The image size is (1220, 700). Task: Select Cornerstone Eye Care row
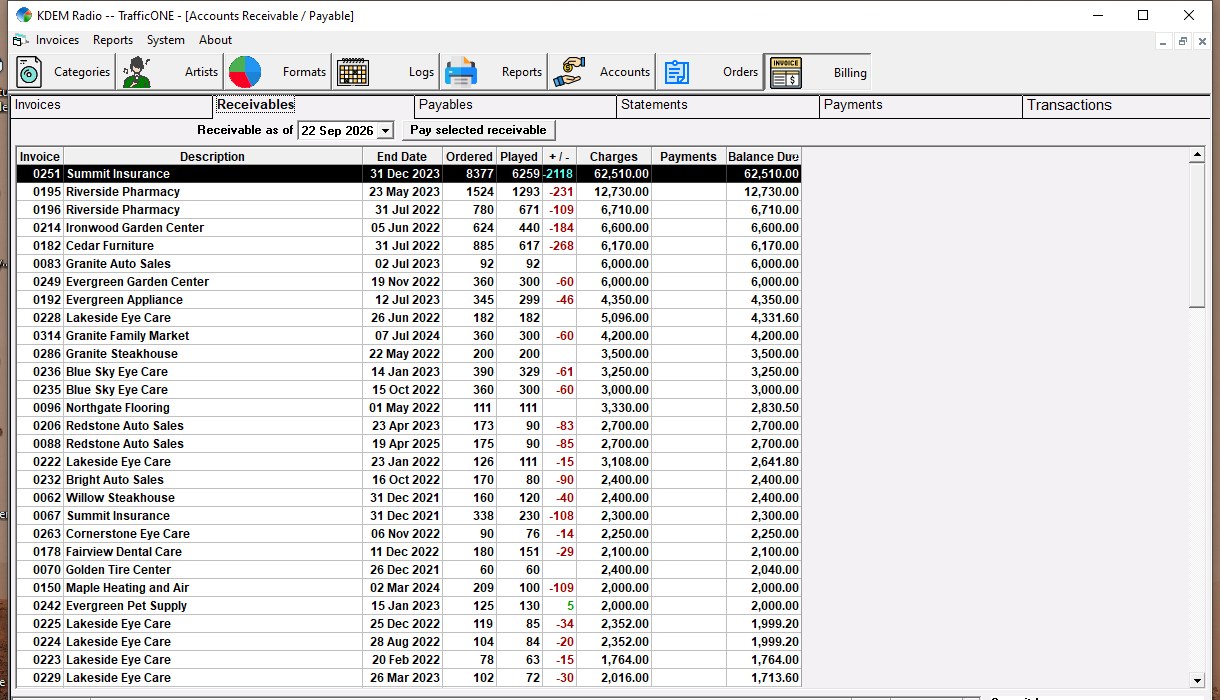[408, 534]
